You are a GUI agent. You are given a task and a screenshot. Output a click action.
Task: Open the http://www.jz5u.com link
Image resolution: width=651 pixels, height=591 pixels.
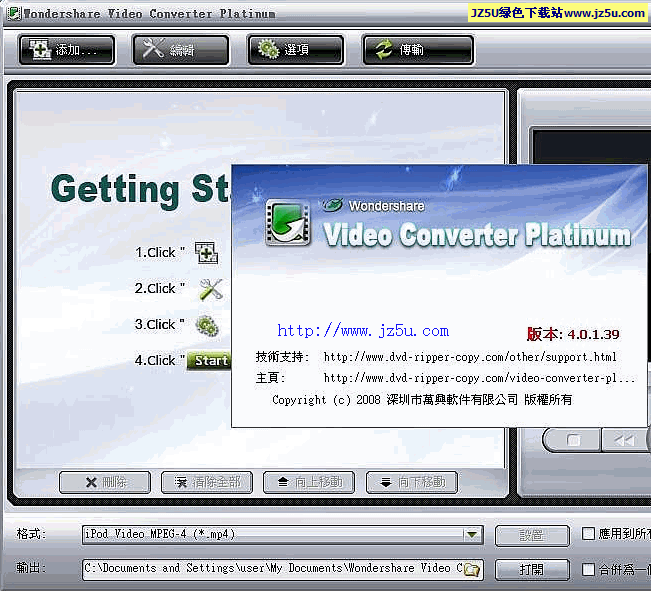(363, 331)
